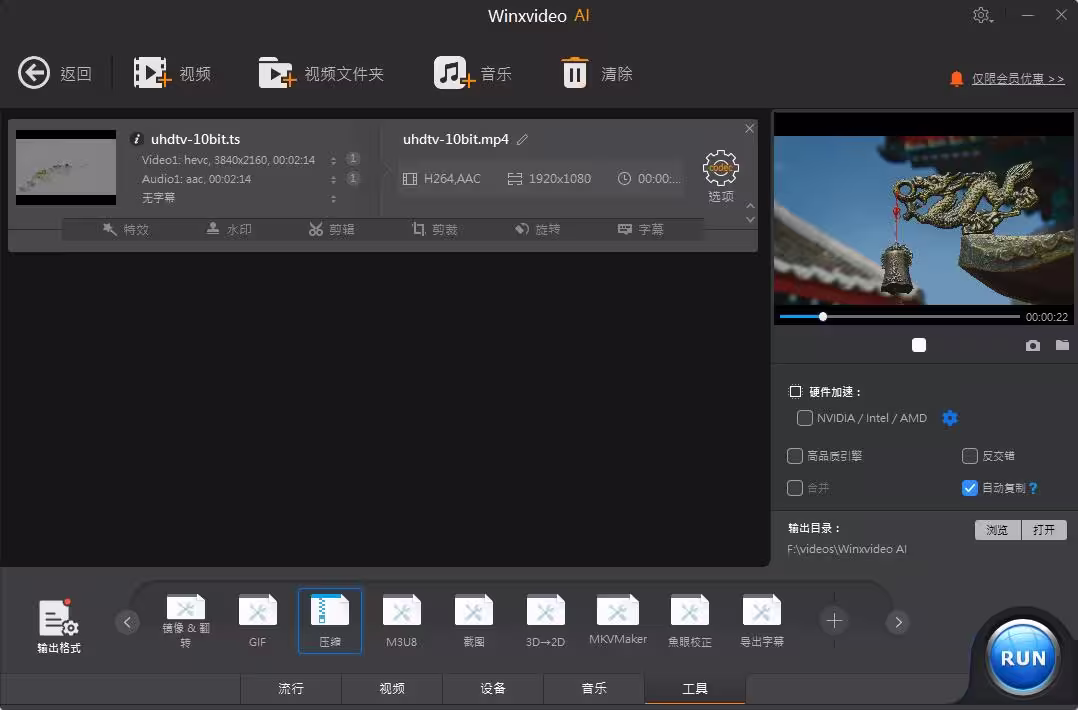Click the 1920x1080 output resolution
The height and width of the screenshot is (710, 1078).
(x=549, y=179)
